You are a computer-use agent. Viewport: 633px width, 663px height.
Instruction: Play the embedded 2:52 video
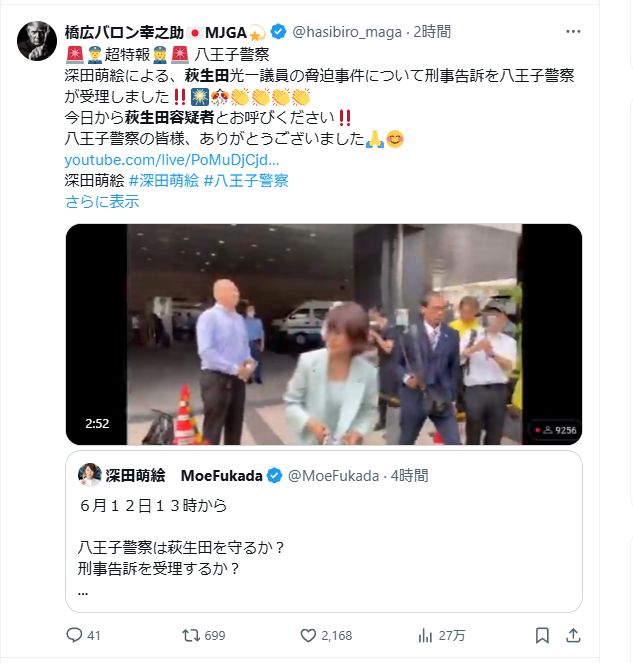point(324,334)
